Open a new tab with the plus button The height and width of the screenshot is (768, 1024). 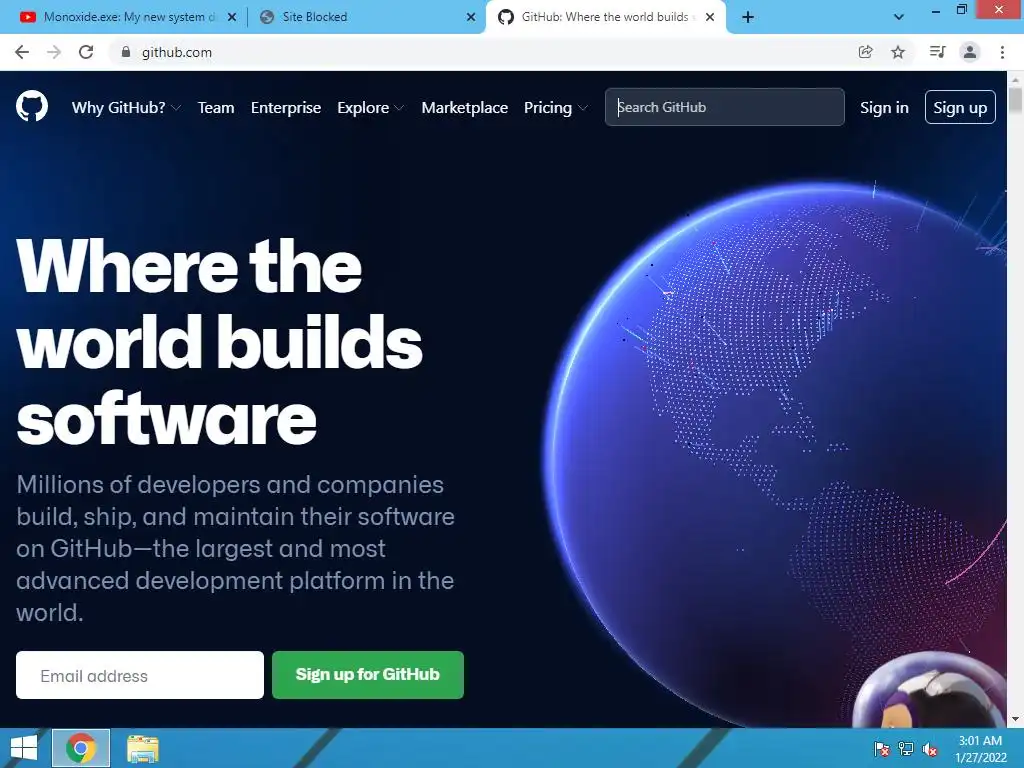pyautogui.click(x=748, y=17)
